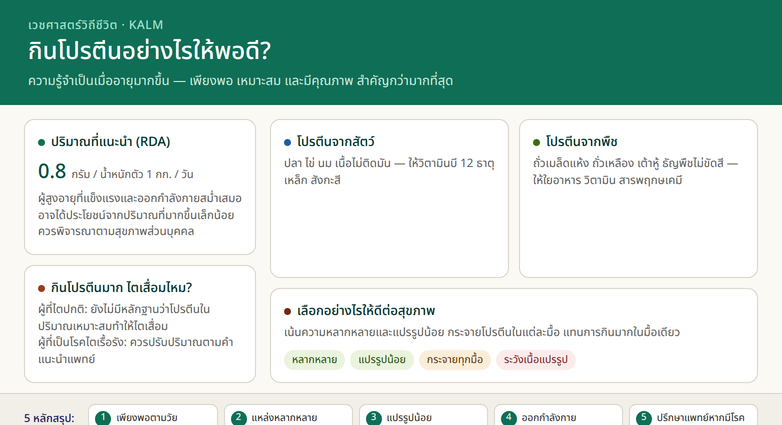Image resolution: width=782 pixels, height=425 pixels.
Task: Click the green dot beside ปริมาณที่แนะนำ (RDA)
Action: point(41,143)
